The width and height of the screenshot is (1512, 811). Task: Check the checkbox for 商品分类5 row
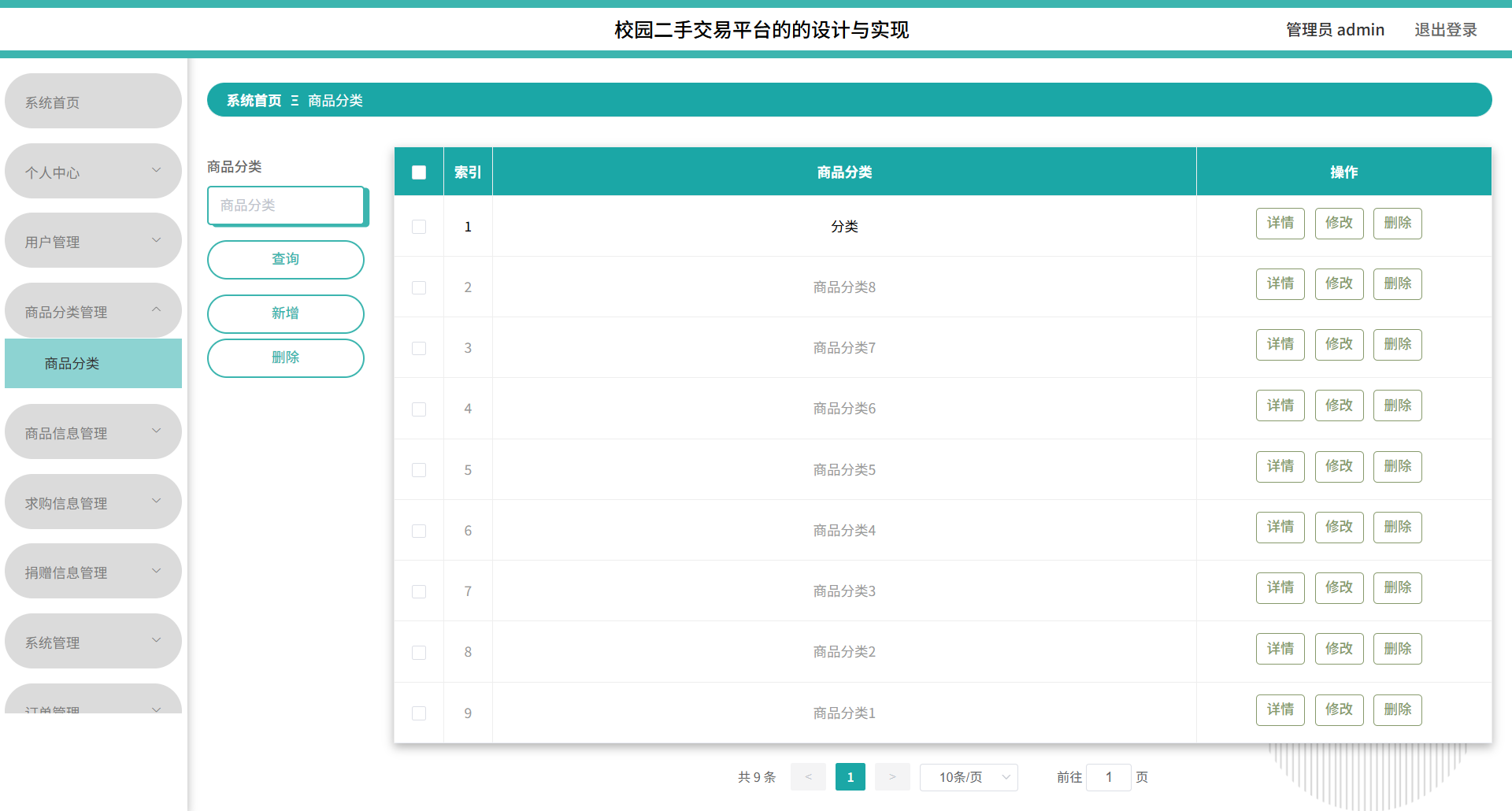(x=418, y=469)
